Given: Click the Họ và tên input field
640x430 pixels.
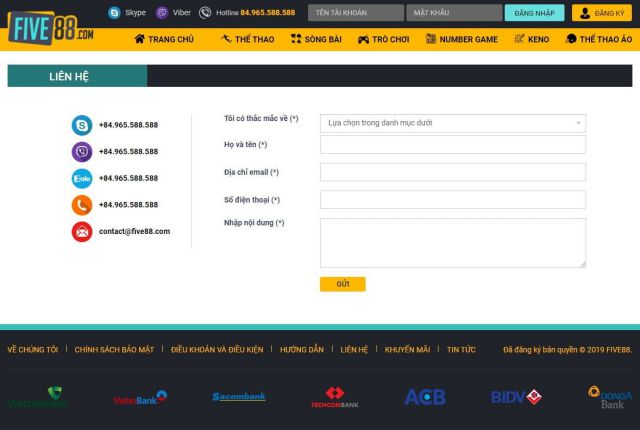Looking at the screenshot, I should tap(453, 144).
